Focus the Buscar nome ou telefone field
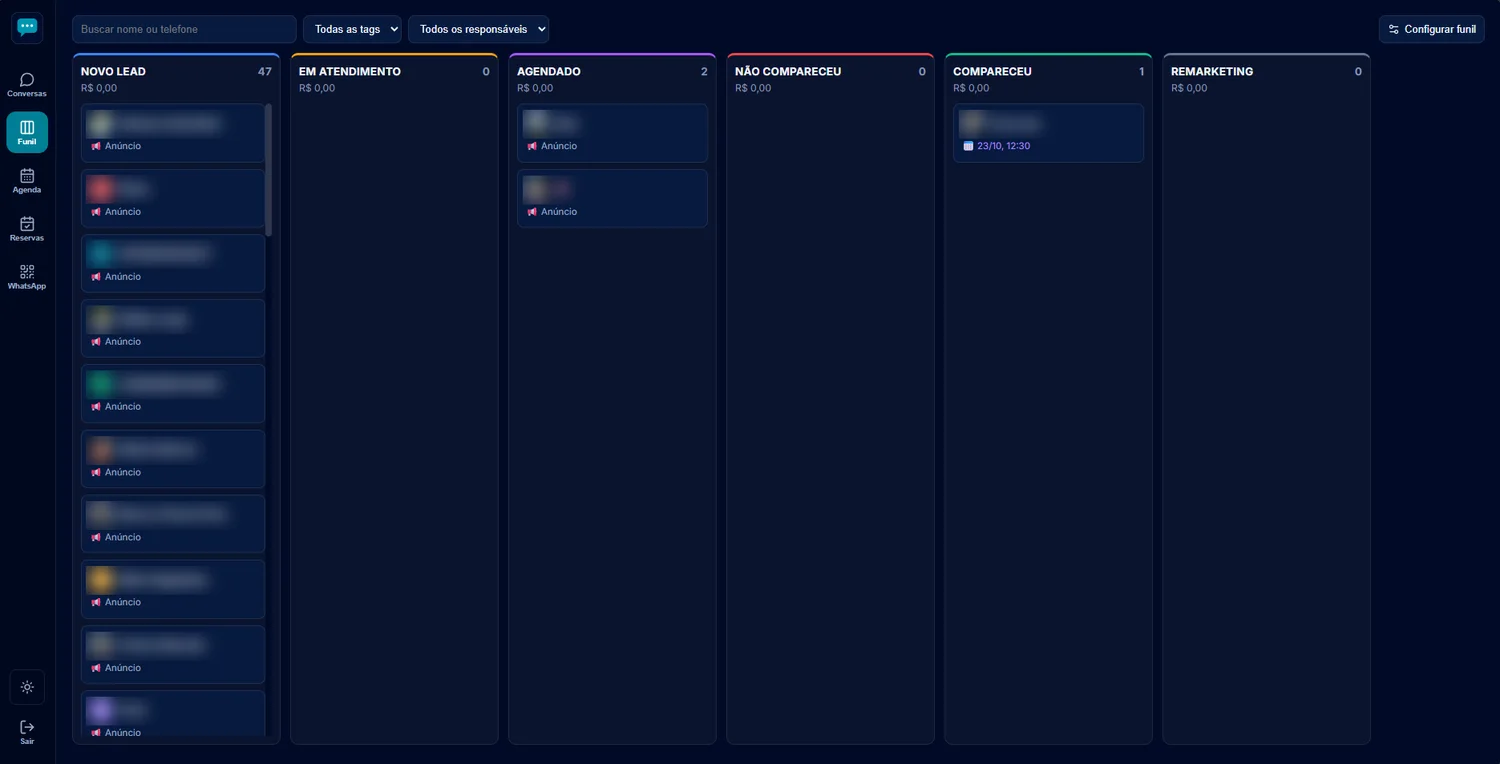The height and width of the screenshot is (764, 1500). 184,29
